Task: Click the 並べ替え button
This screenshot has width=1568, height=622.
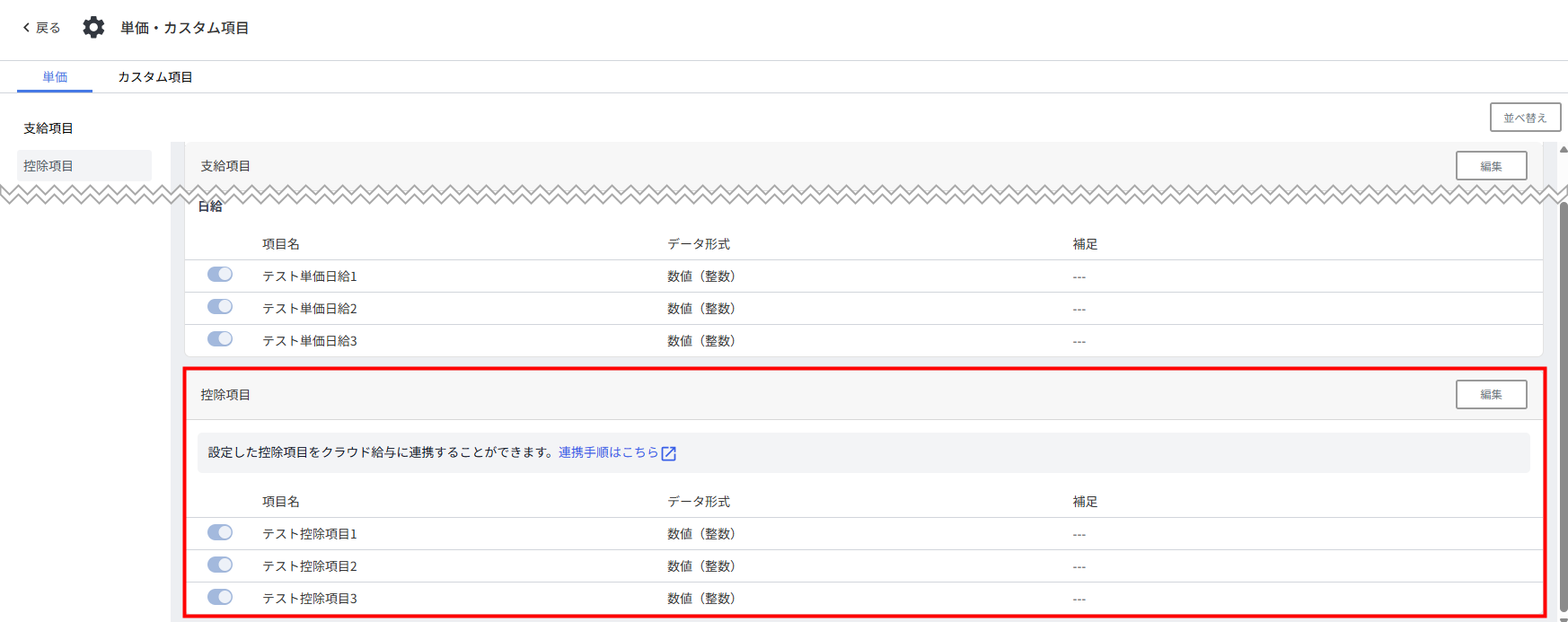Action: point(1525,118)
